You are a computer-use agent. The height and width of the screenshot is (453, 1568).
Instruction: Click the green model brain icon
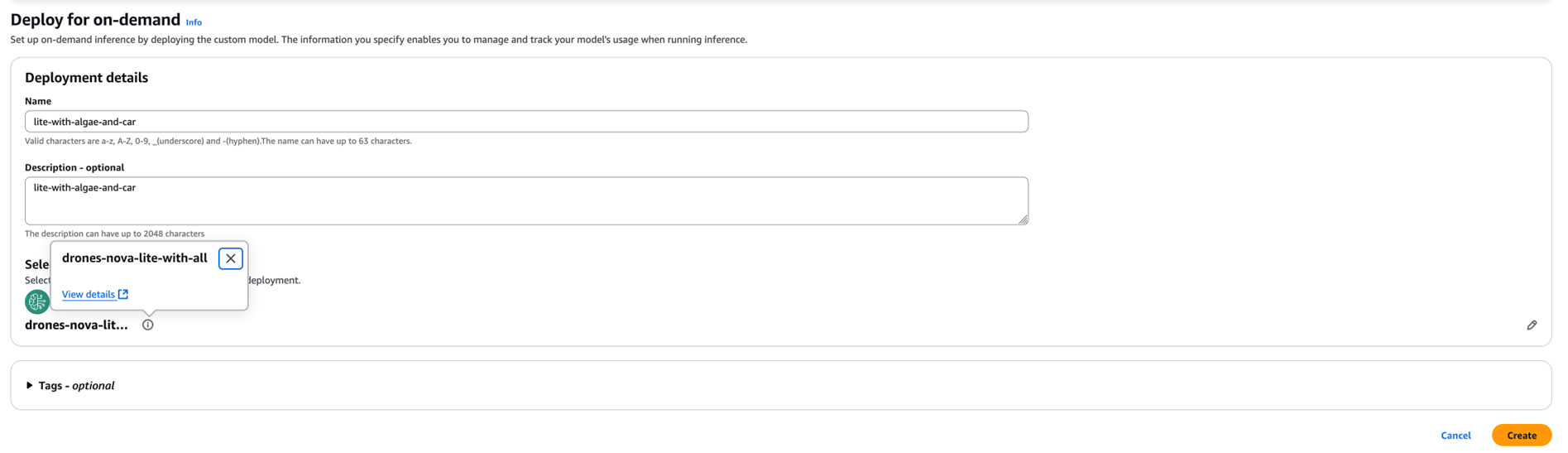click(36, 302)
